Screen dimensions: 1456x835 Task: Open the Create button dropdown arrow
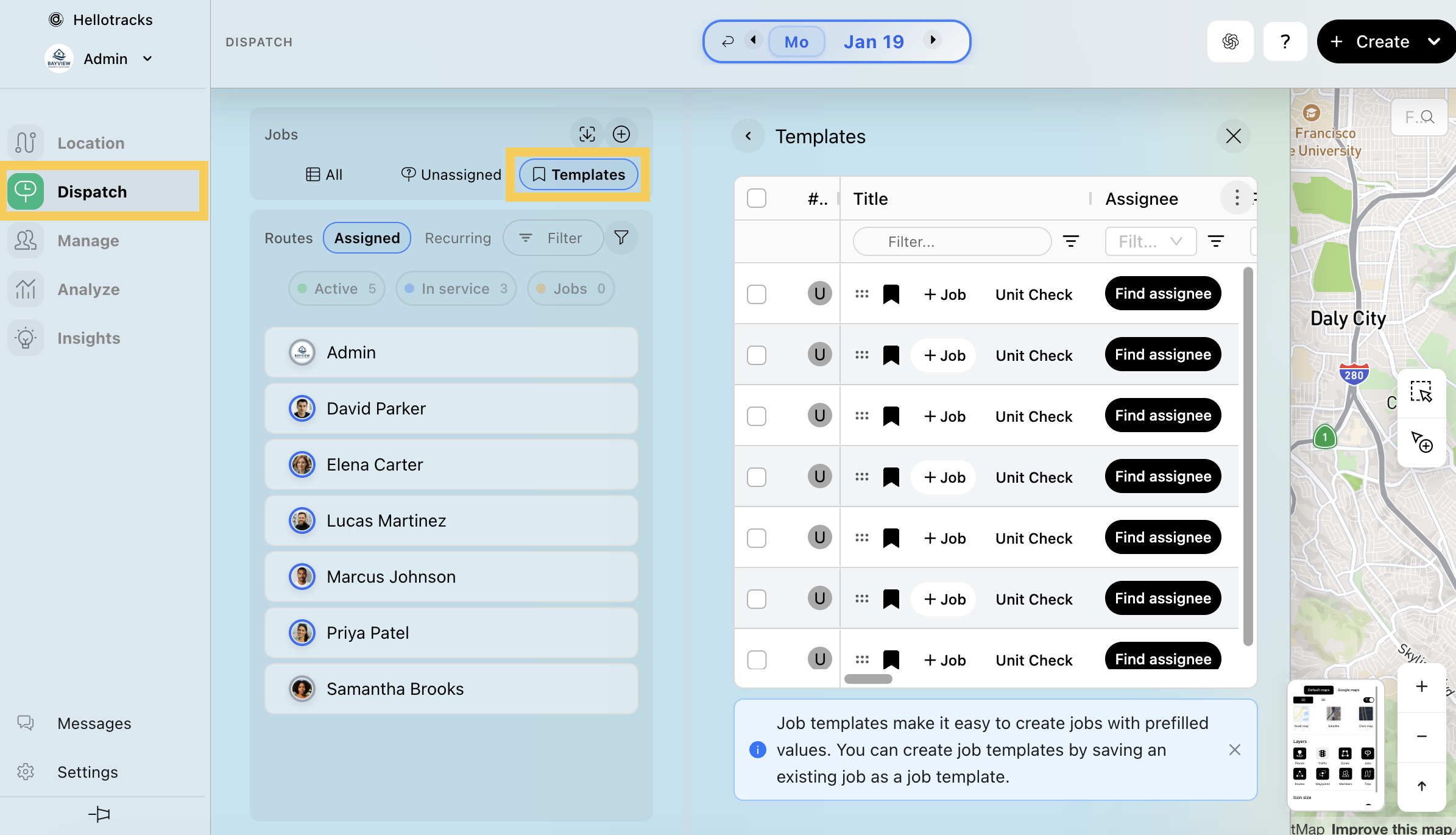click(1434, 41)
